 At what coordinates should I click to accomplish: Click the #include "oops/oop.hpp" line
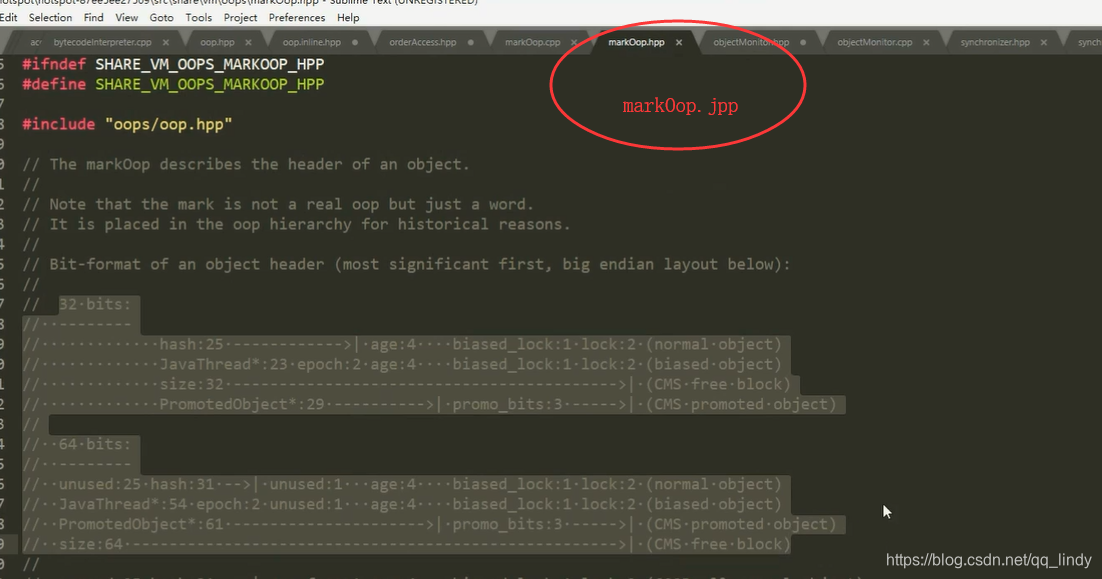[127, 124]
